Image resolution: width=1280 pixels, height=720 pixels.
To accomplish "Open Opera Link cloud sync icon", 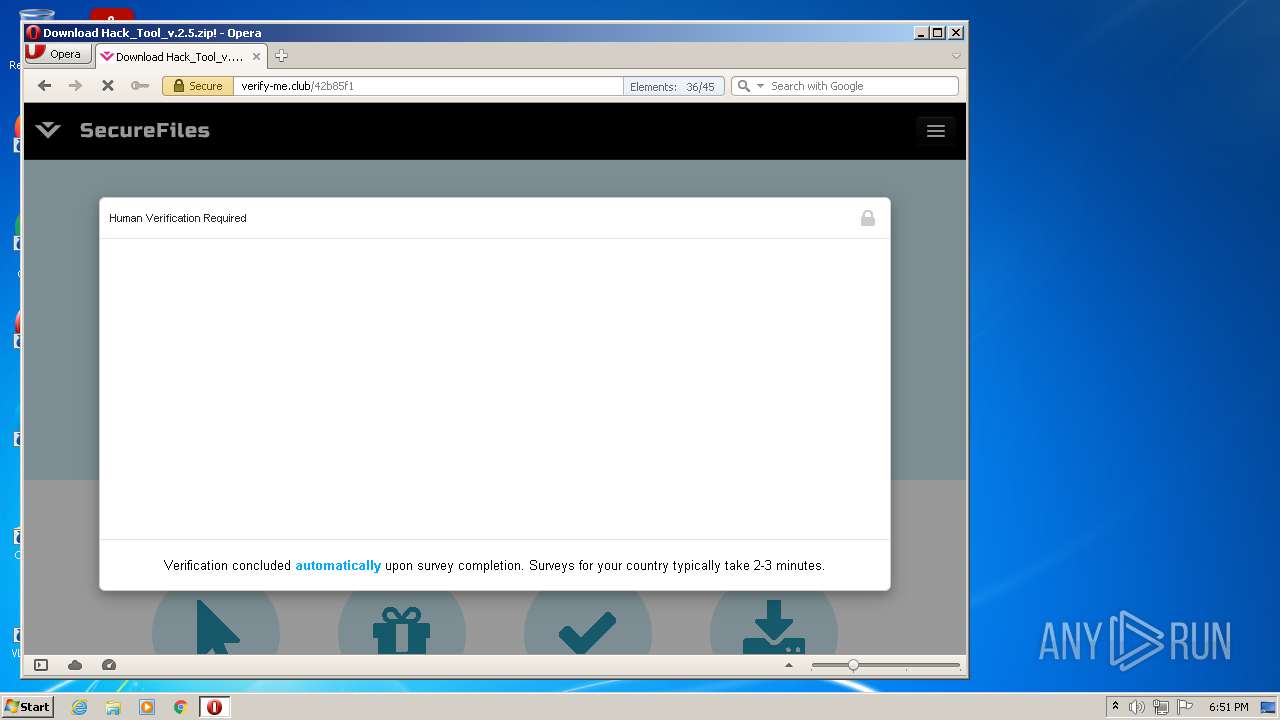I will (x=75, y=665).
